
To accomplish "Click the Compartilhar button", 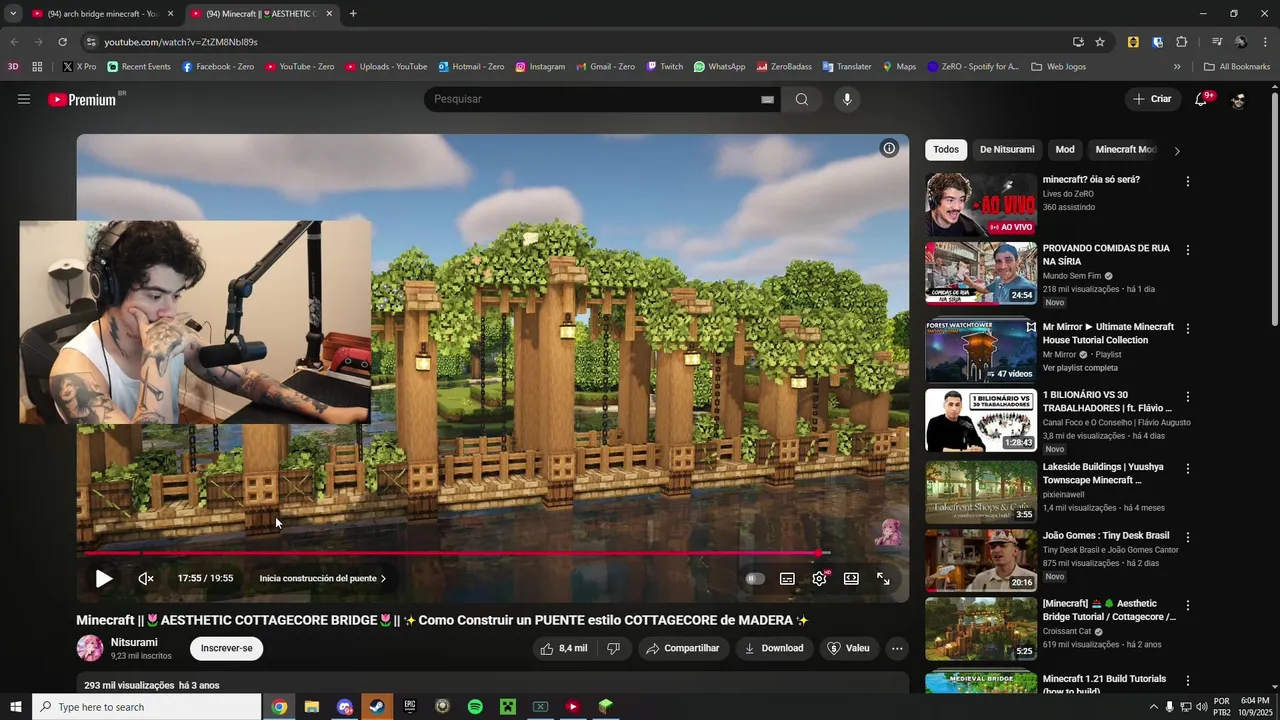I will (683, 648).
